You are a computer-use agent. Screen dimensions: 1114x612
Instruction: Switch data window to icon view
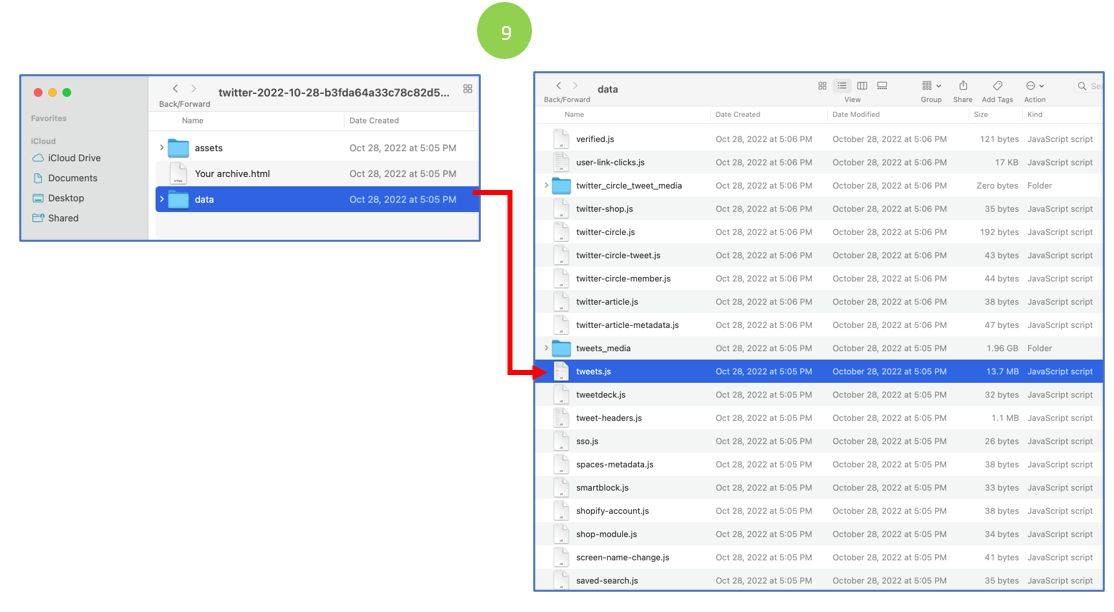[x=822, y=86]
